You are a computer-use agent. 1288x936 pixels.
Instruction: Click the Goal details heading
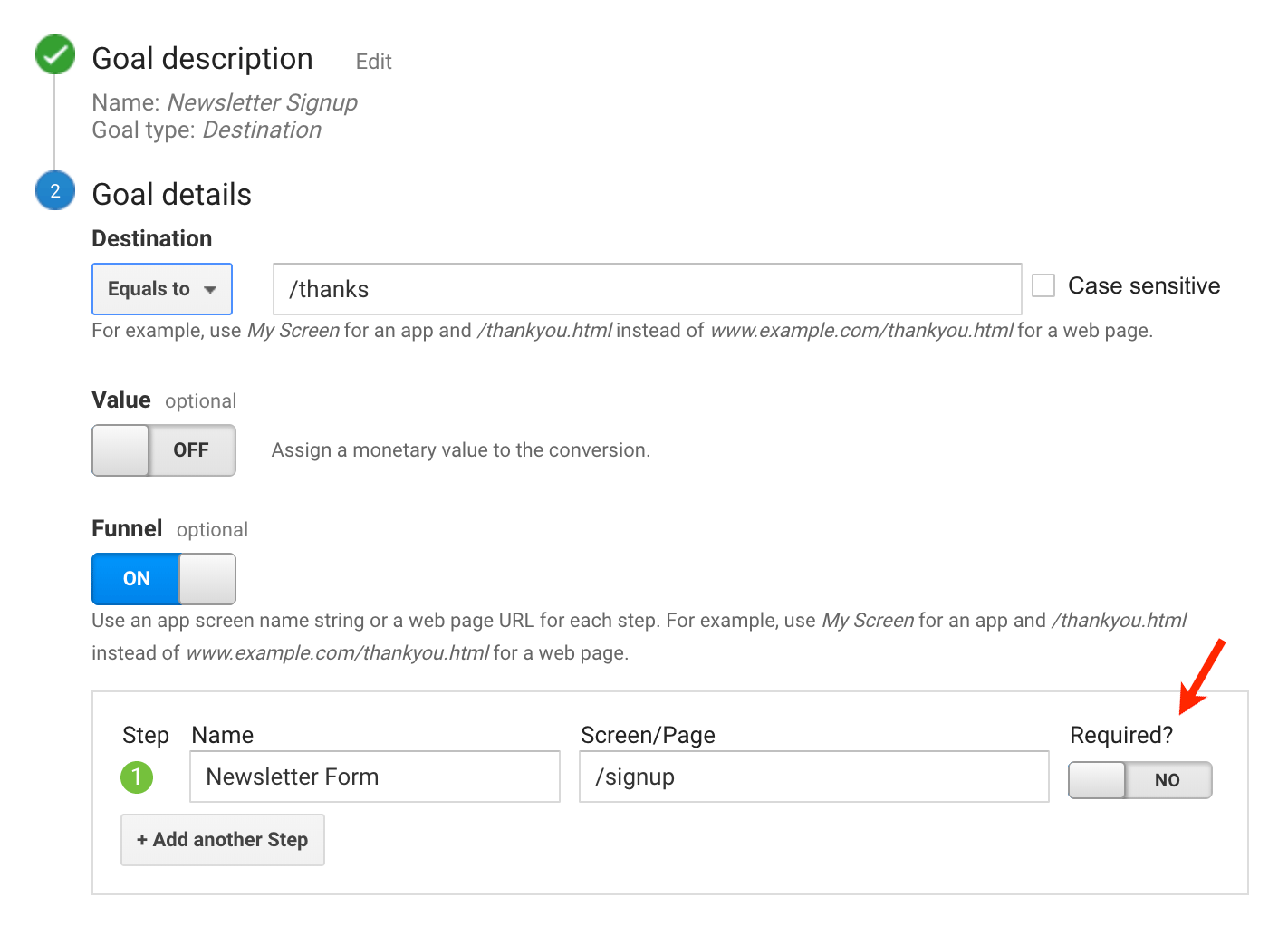(171, 193)
